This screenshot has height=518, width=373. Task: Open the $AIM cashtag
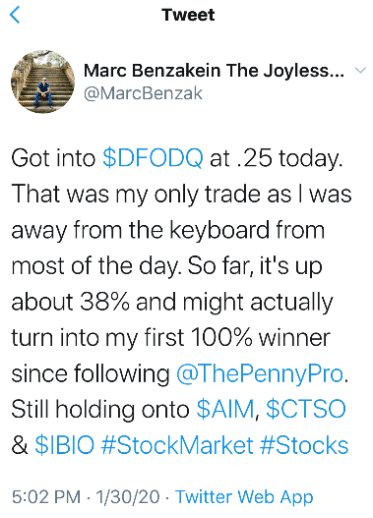[x=225, y=410]
